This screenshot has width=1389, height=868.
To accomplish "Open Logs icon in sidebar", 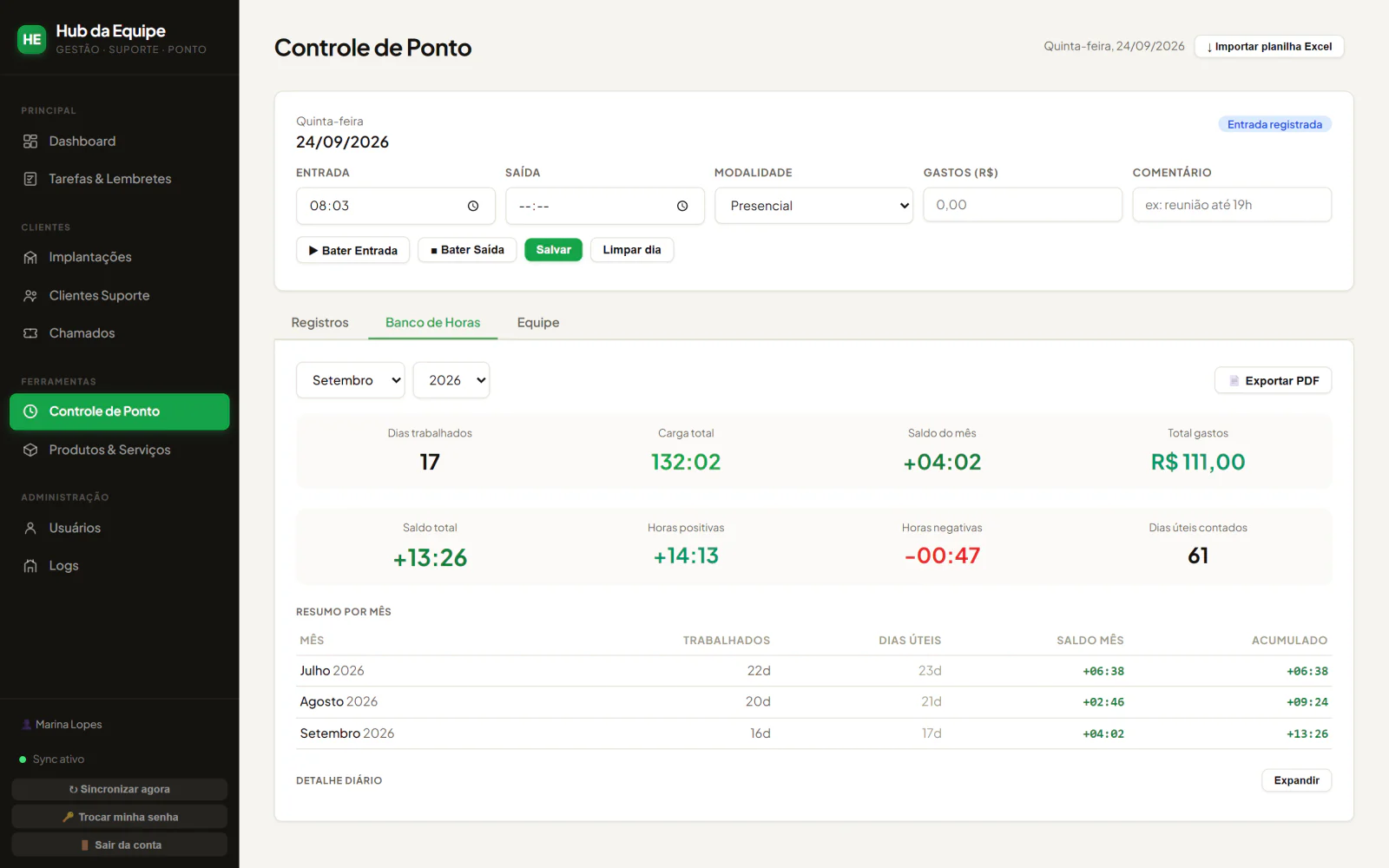I will 30,566.
